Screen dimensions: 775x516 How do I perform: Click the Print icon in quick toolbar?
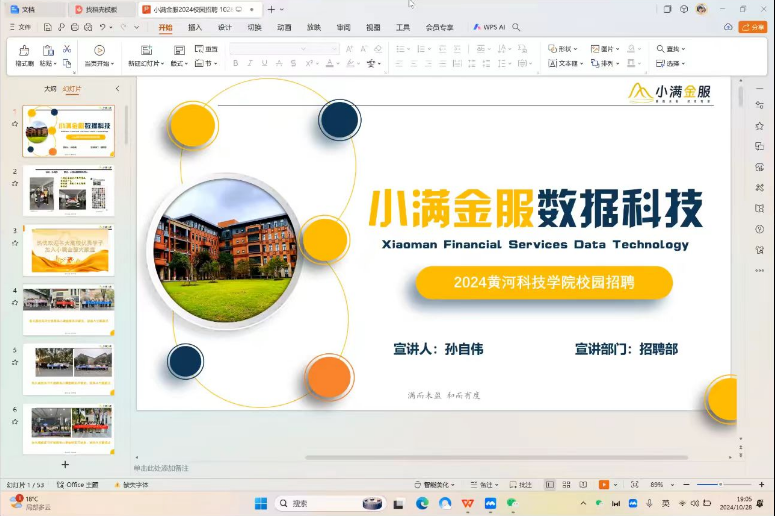[x=75, y=27]
